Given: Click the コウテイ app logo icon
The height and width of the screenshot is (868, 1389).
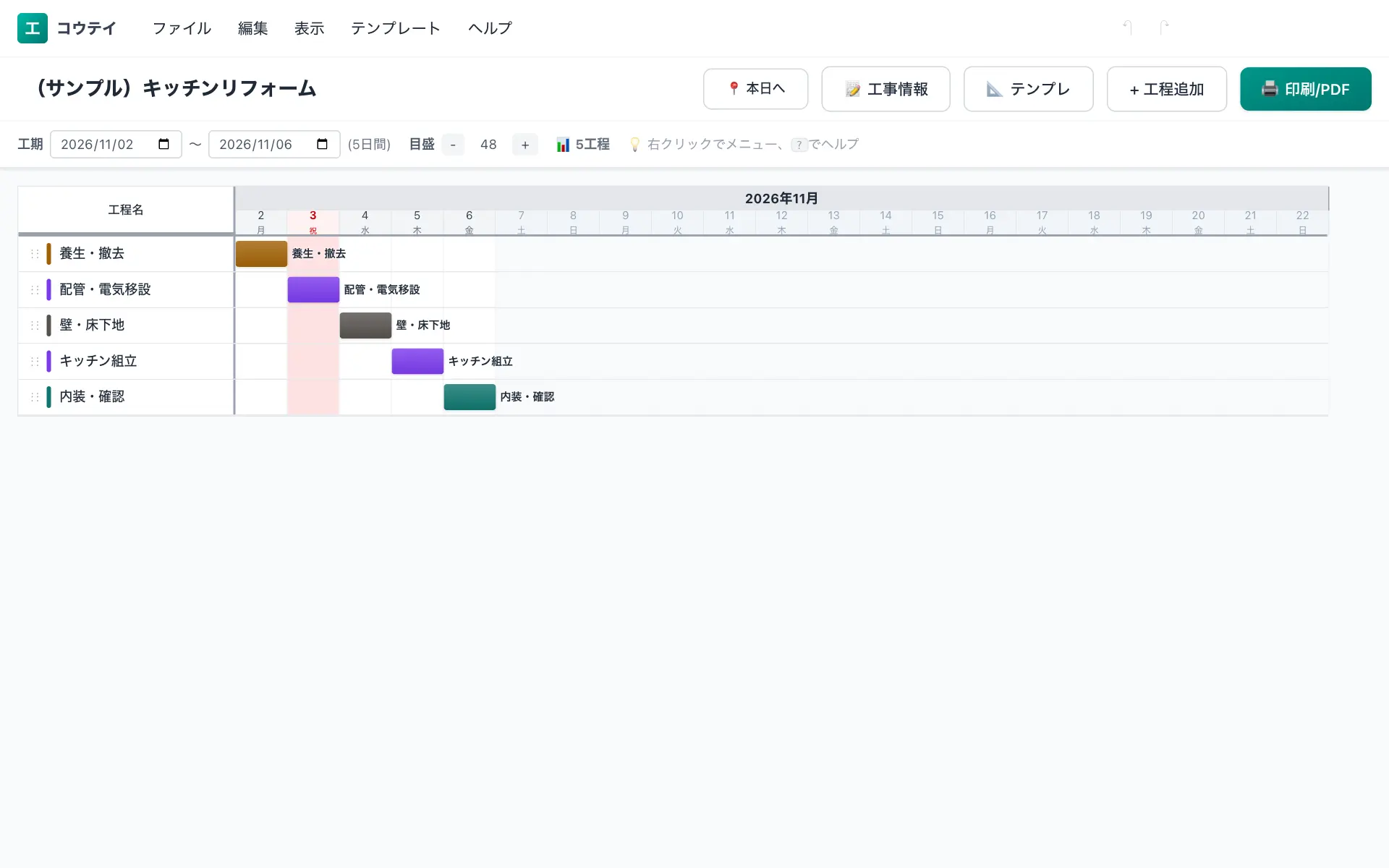Looking at the screenshot, I should tap(33, 28).
